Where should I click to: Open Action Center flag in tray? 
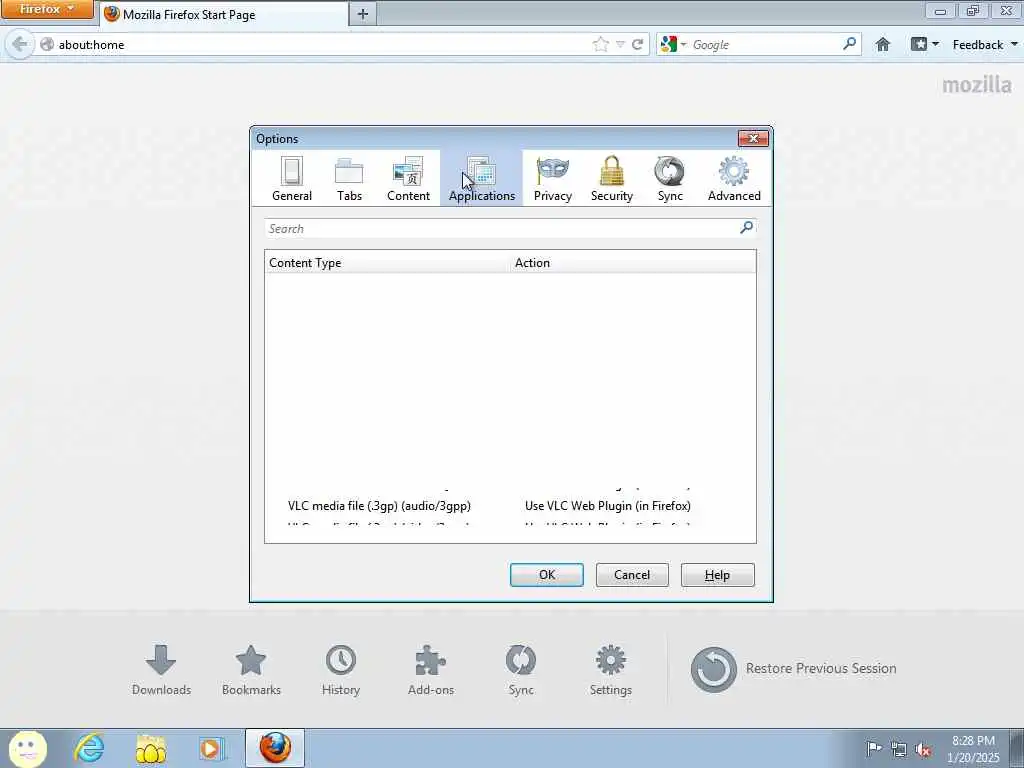pos(873,748)
